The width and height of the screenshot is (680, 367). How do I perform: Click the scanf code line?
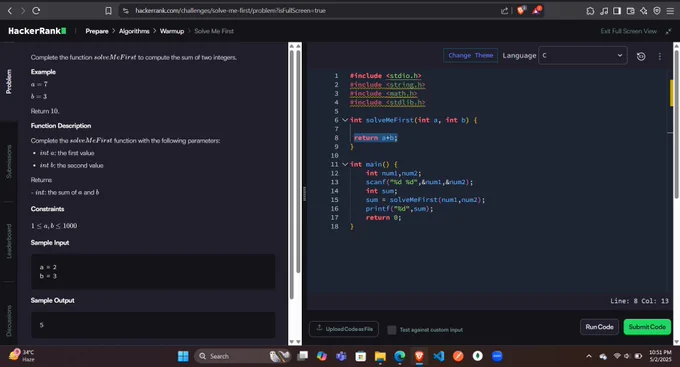419,182
